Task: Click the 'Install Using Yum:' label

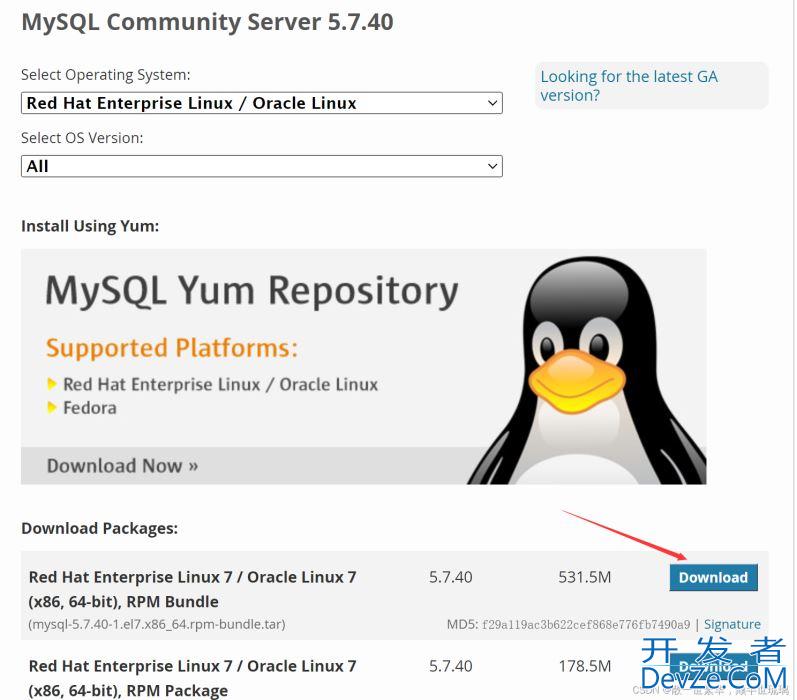Action: [x=90, y=226]
